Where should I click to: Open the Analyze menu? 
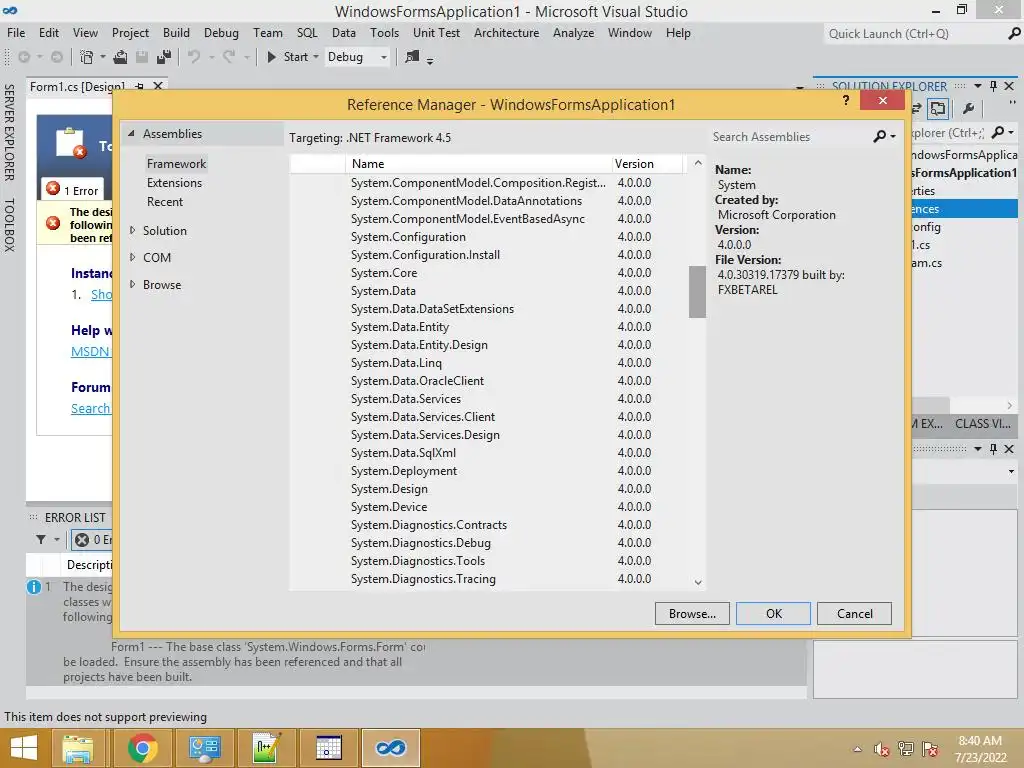[x=573, y=33]
